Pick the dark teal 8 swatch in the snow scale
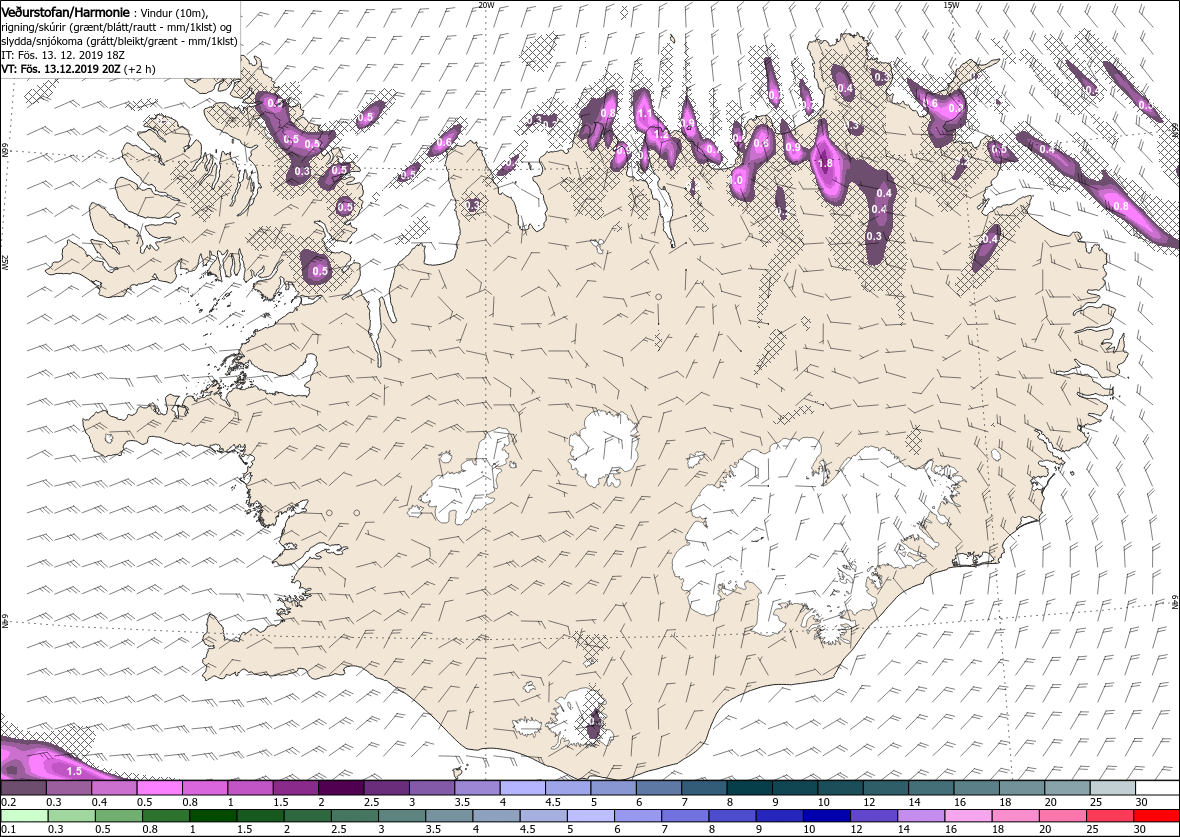 click(749, 787)
